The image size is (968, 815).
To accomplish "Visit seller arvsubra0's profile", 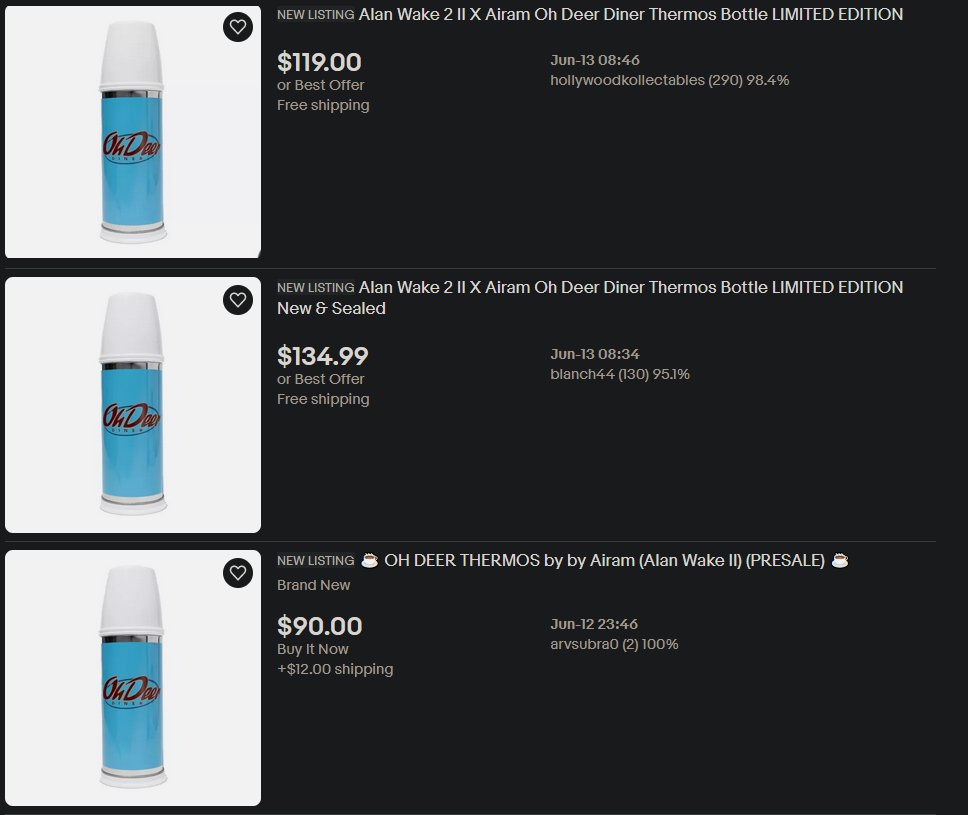I will tap(592, 644).
